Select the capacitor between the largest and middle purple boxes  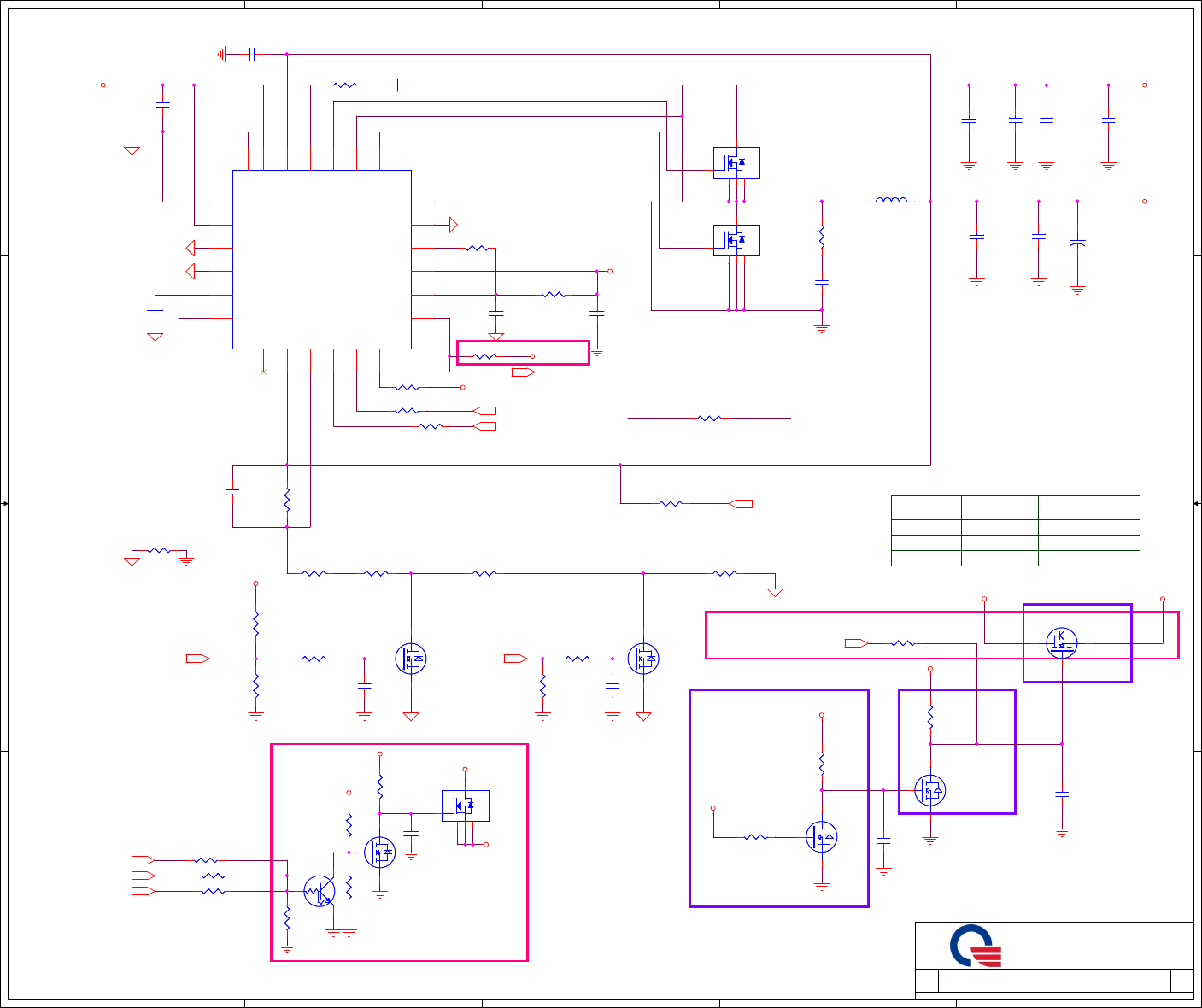[x=883, y=841]
